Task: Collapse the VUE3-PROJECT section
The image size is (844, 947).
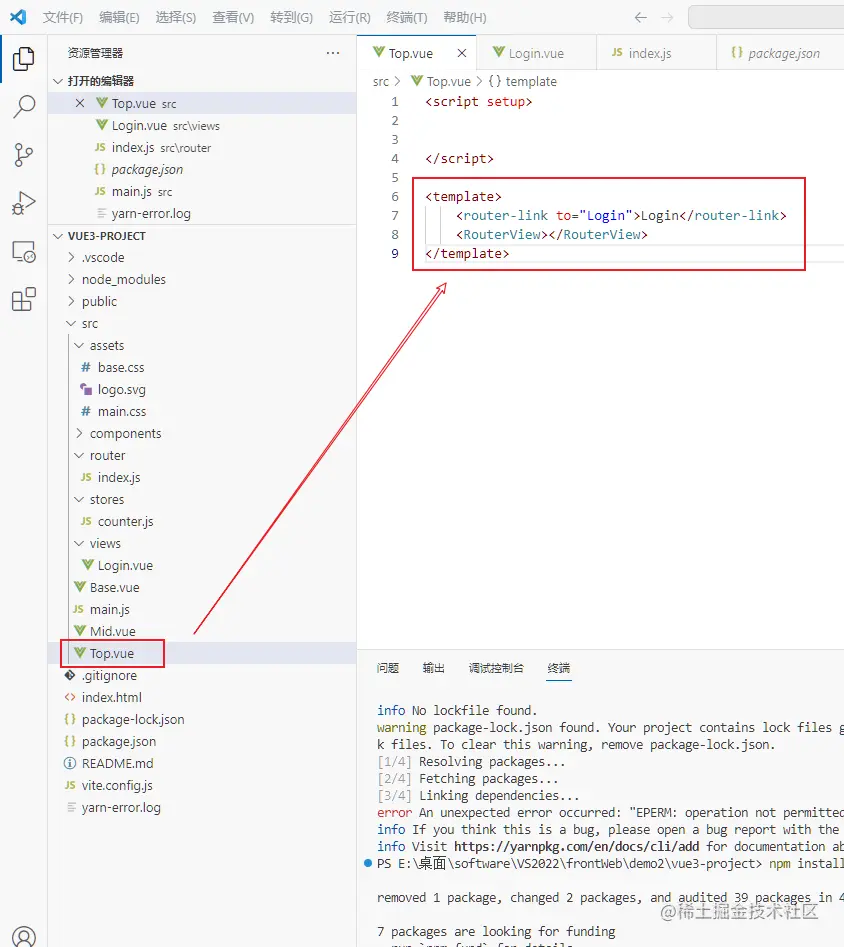Action: (x=202, y=236)
